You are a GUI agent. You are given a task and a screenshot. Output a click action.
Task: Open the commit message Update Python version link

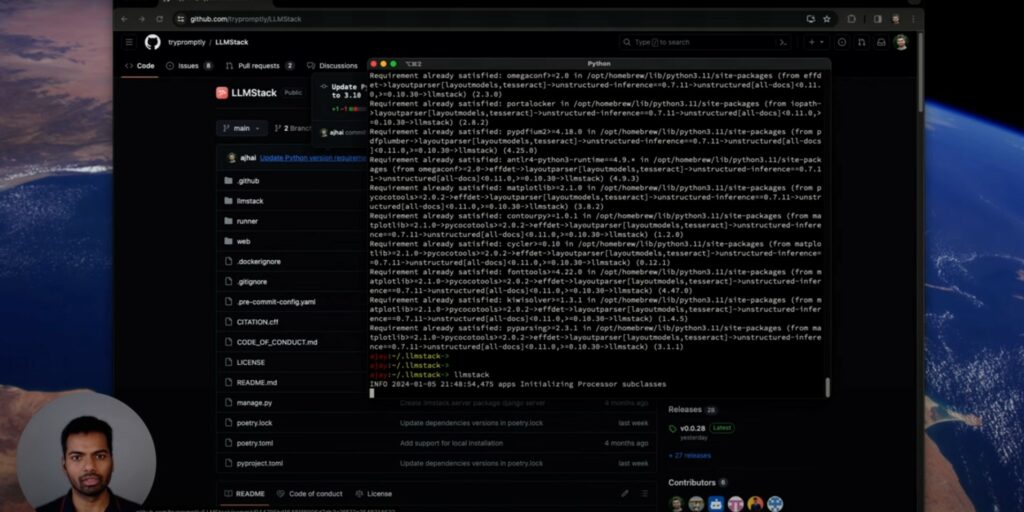click(312, 158)
